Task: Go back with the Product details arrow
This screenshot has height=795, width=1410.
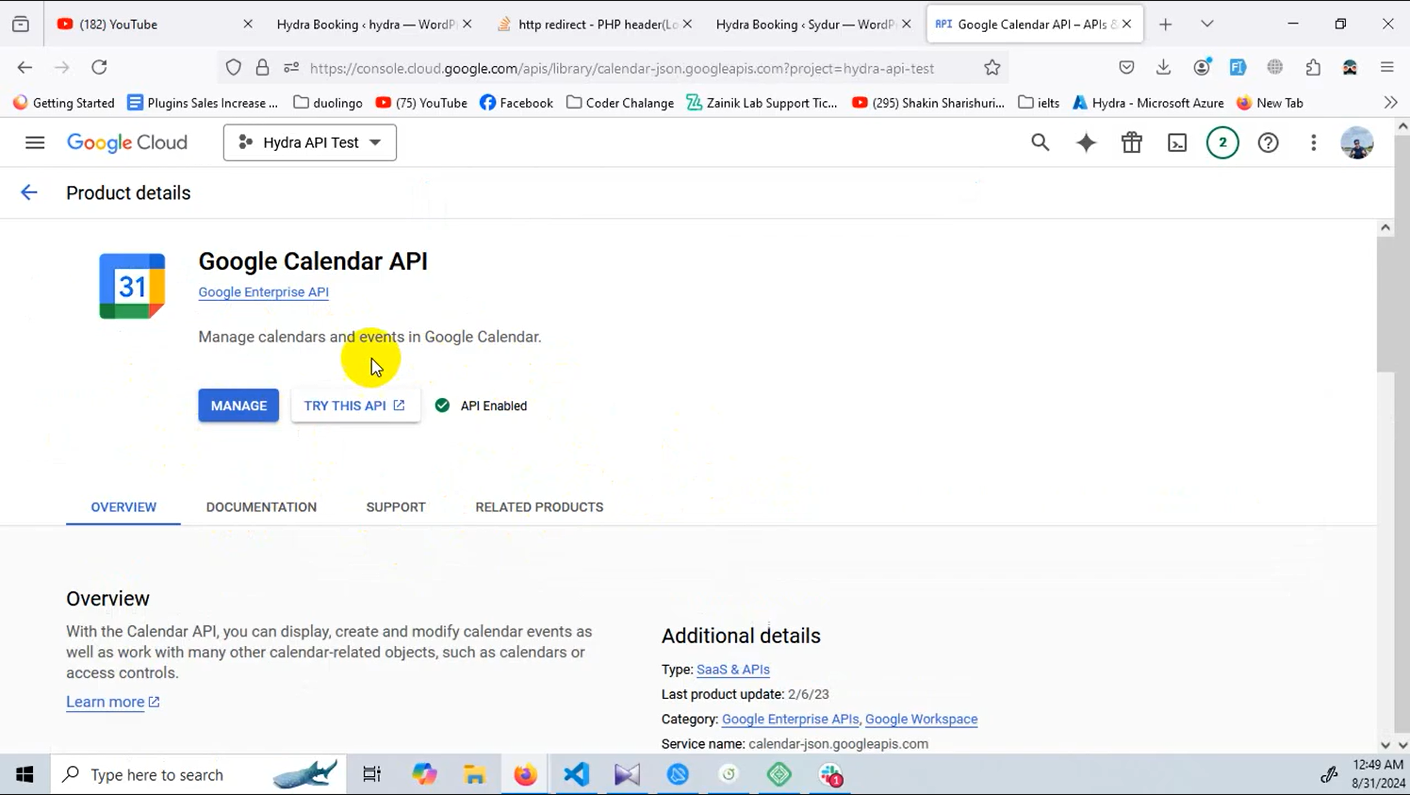Action: [29, 193]
